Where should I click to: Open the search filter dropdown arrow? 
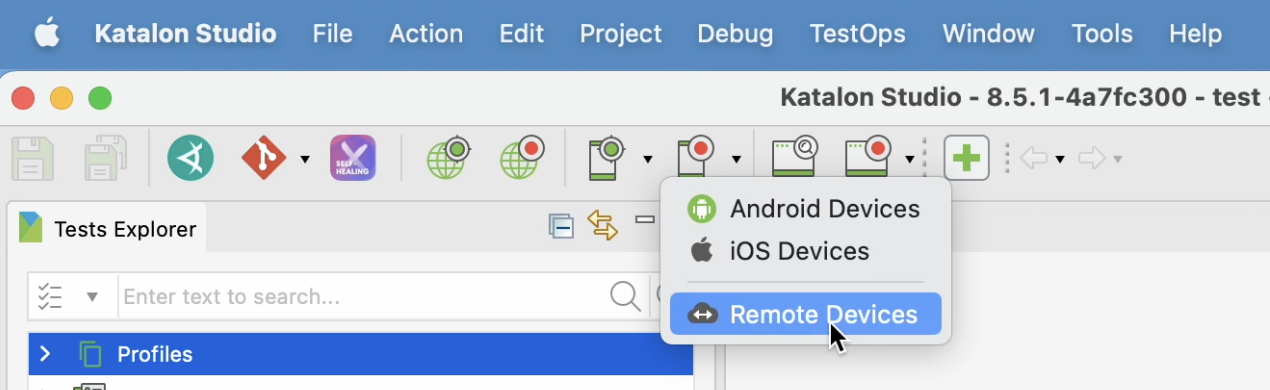[93, 297]
